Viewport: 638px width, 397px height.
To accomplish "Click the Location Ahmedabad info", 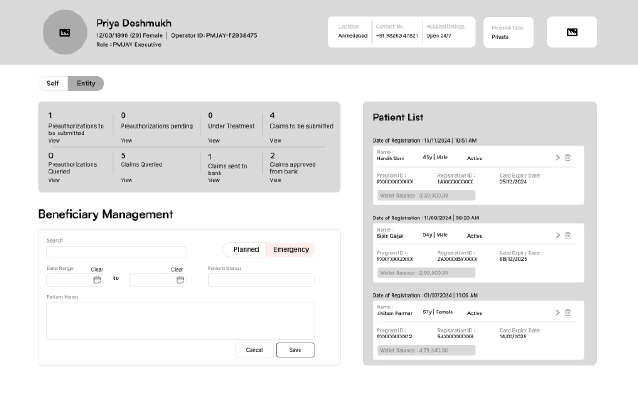I will (352, 31).
